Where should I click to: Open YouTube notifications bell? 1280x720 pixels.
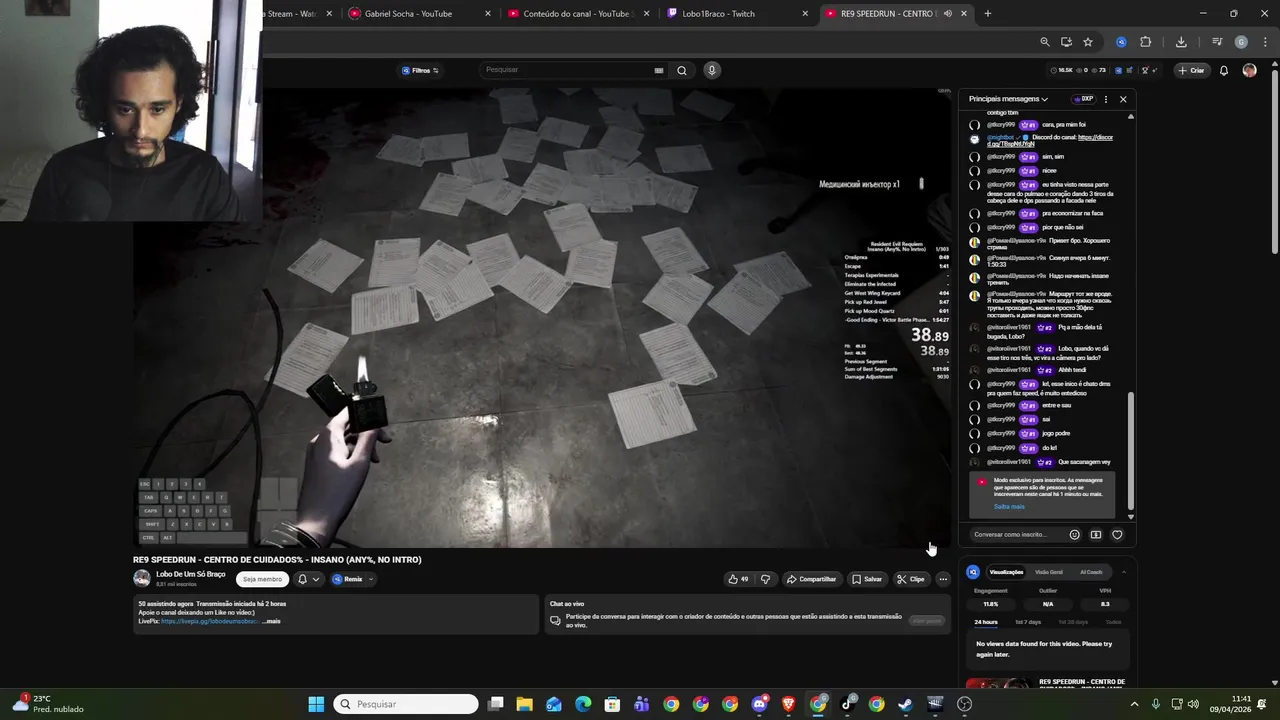(1223, 70)
